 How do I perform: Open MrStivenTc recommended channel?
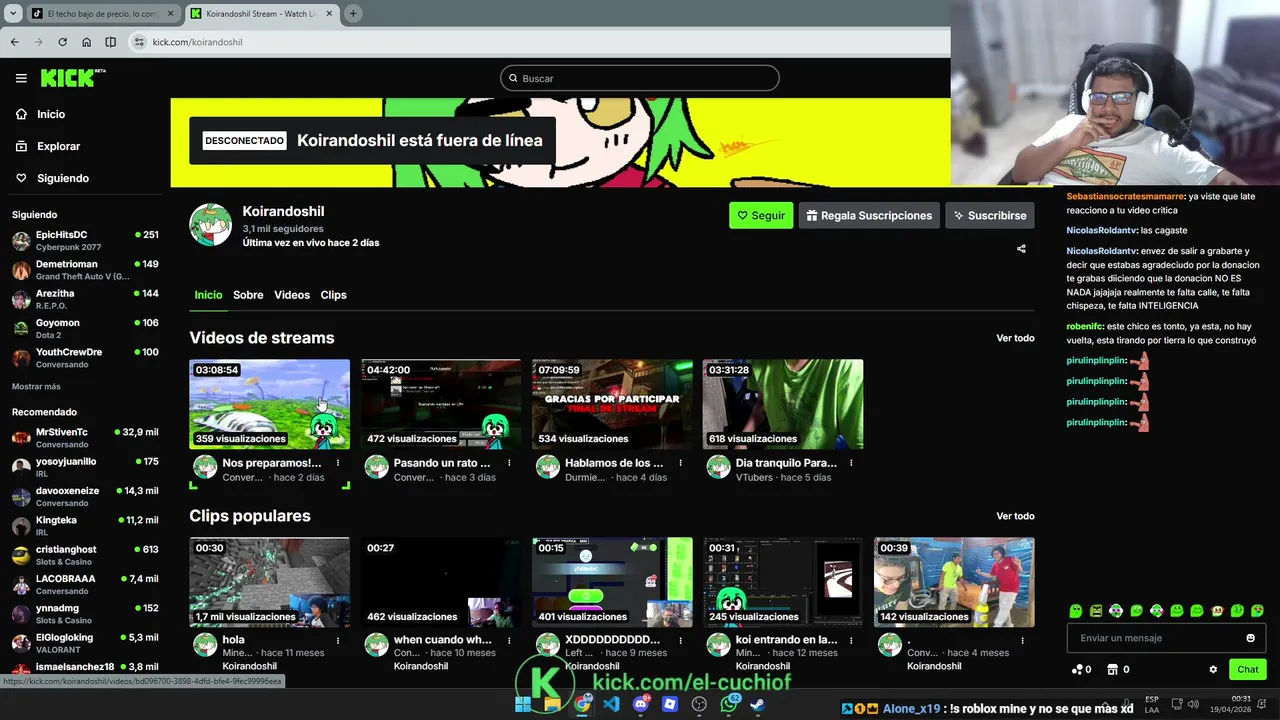tap(85, 438)
